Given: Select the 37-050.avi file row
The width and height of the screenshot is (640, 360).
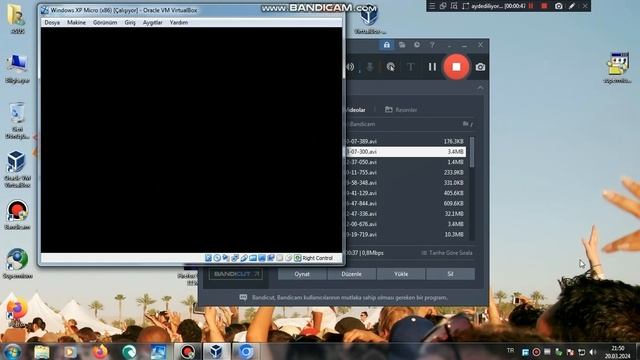Looking at the screenshot, I should (x=406, y=162).
